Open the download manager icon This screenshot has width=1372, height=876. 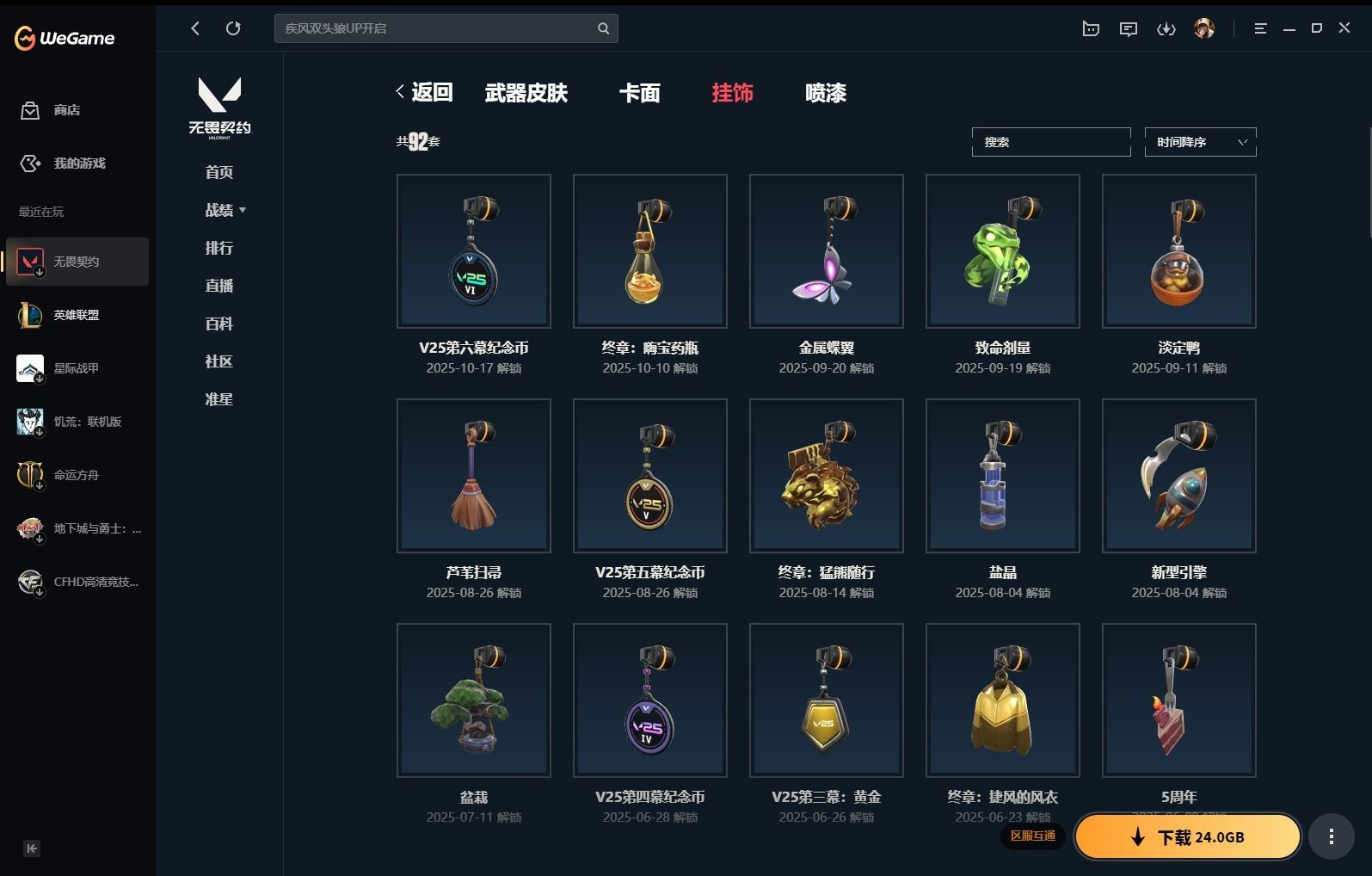tap(1166, 29)
